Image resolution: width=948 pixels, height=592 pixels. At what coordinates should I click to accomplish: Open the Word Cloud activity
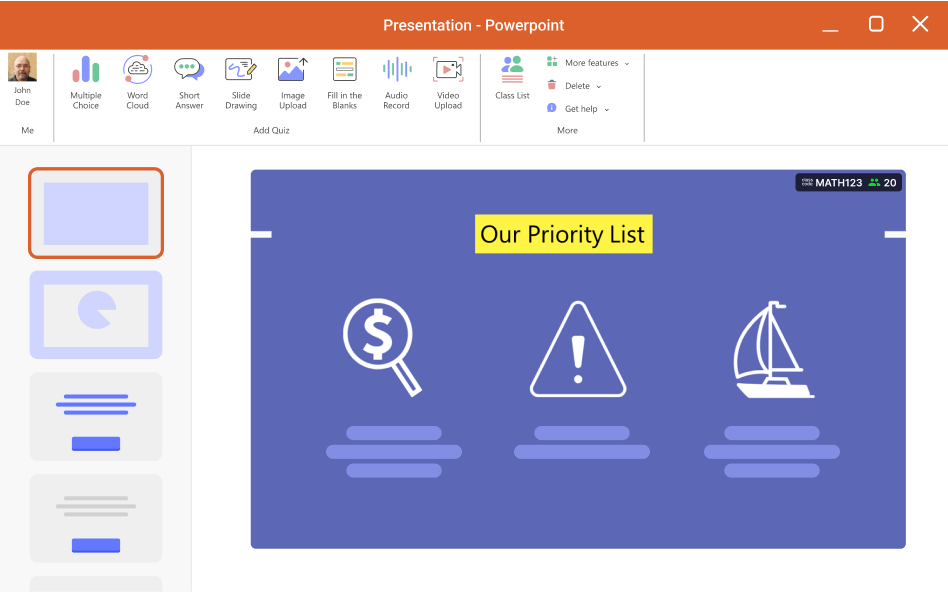pyautogui.click(x=137, y=82)
